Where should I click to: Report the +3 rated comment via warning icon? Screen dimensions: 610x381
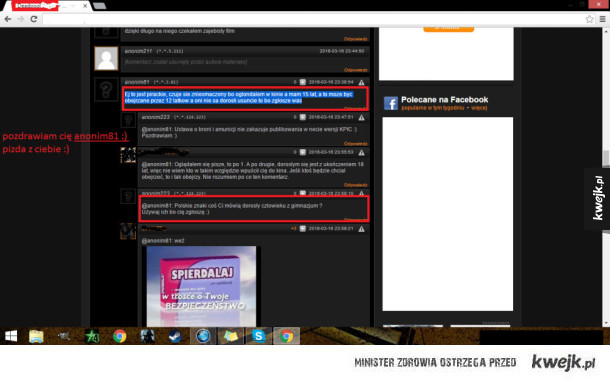coord(361,229)
